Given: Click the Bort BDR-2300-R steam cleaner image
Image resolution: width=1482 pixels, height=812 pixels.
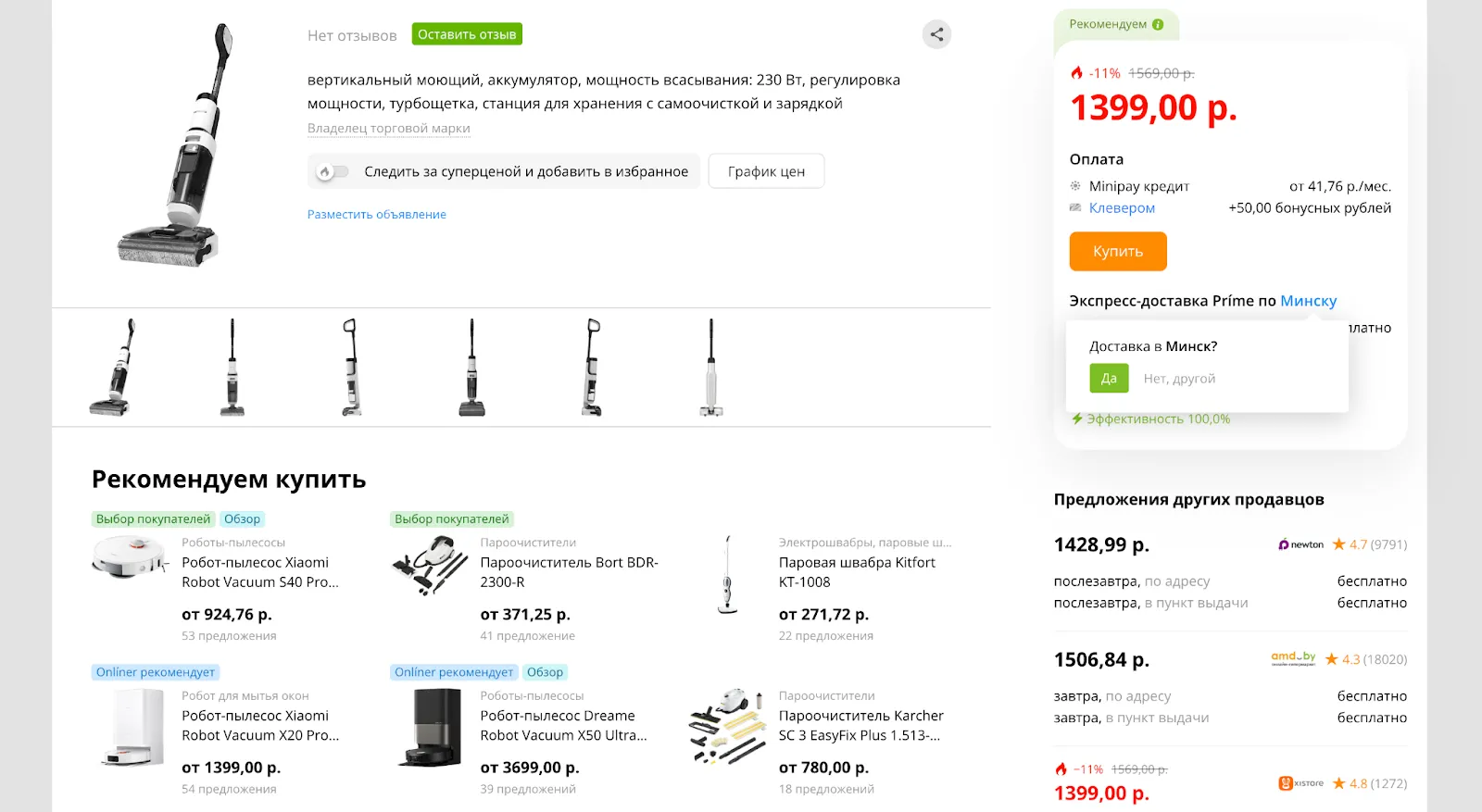Looking at the screenshot, I should point(429,566).
